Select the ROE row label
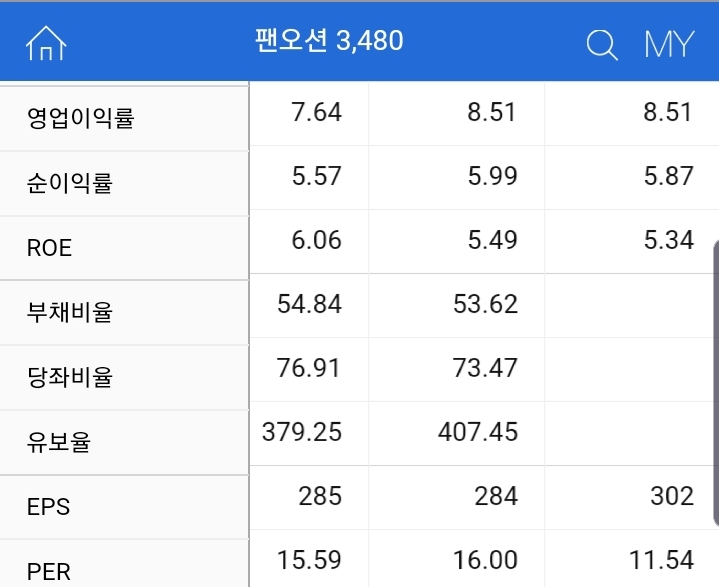 pos(50,248)
